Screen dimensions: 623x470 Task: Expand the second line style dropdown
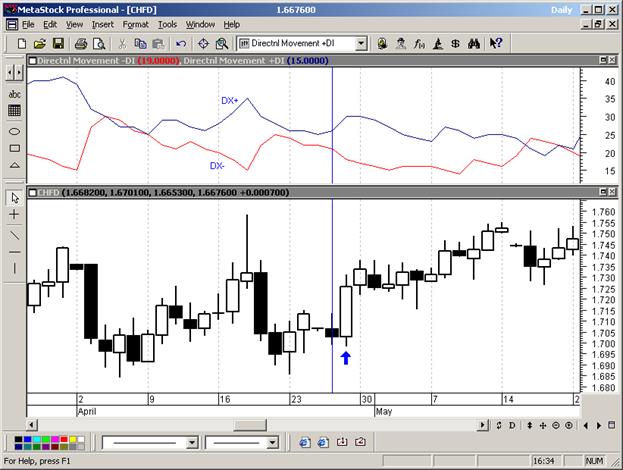(x=273, y=442)
